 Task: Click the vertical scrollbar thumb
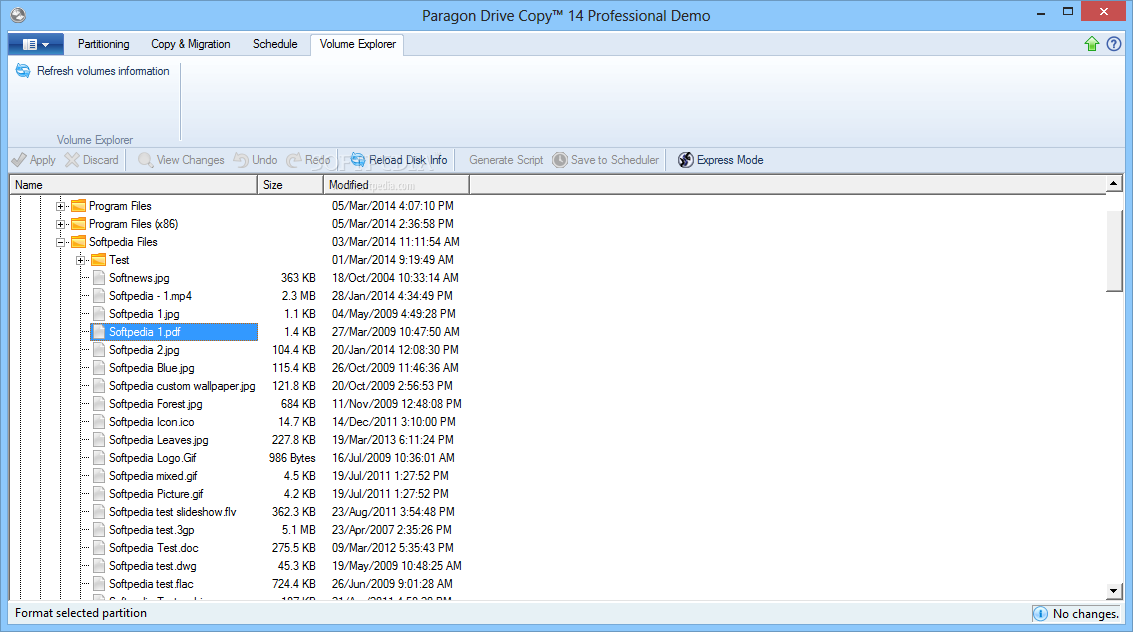1113,250
